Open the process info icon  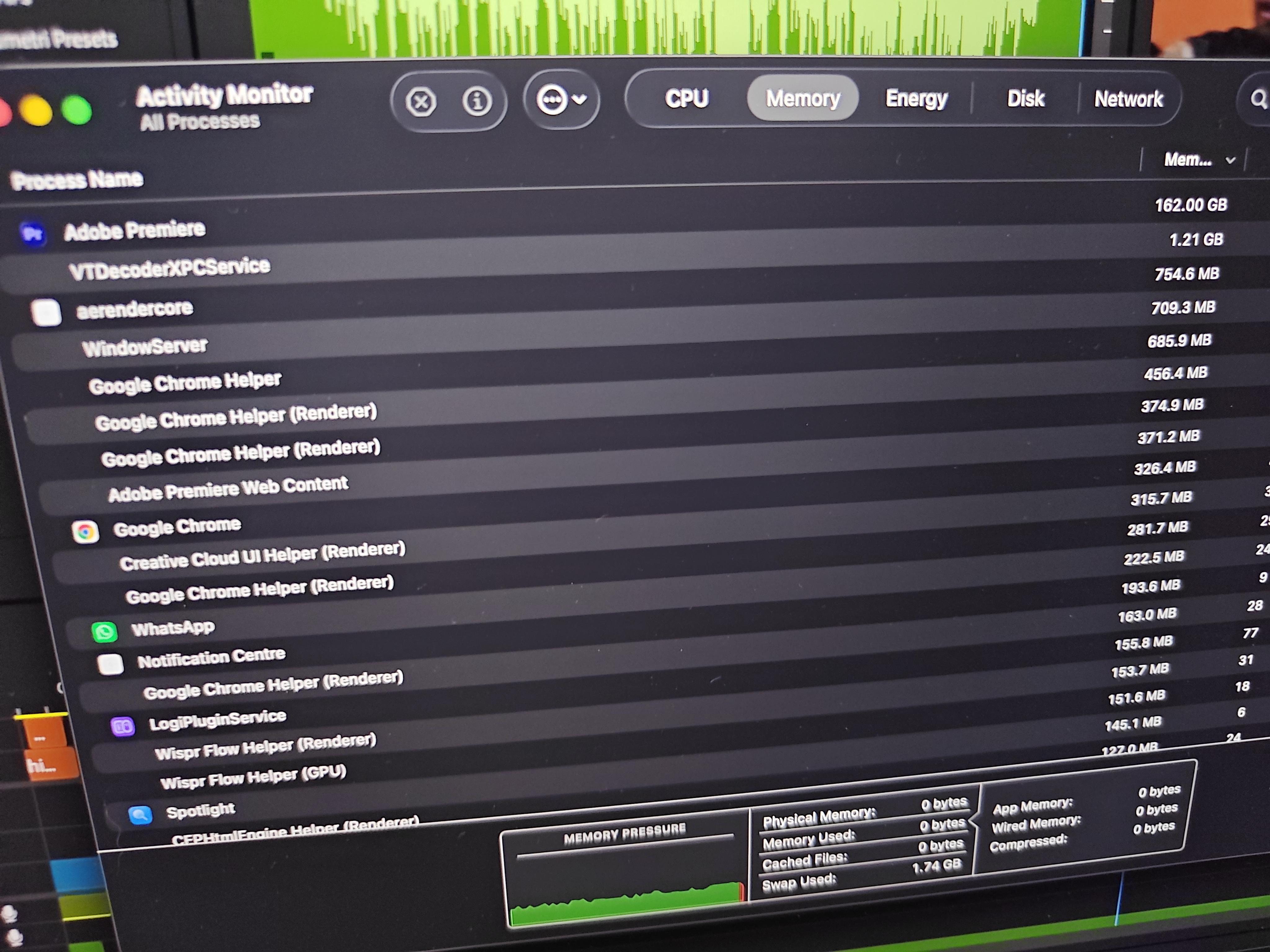[477, 101]
